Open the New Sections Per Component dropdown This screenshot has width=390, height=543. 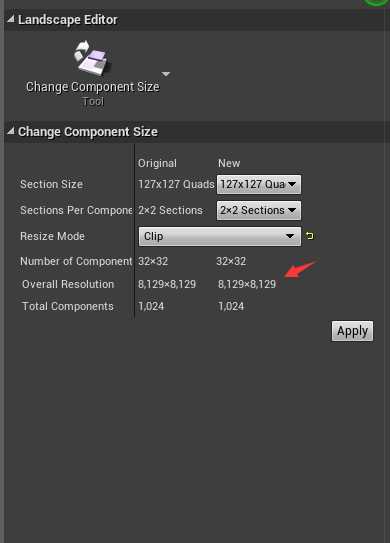click(259, 210)
